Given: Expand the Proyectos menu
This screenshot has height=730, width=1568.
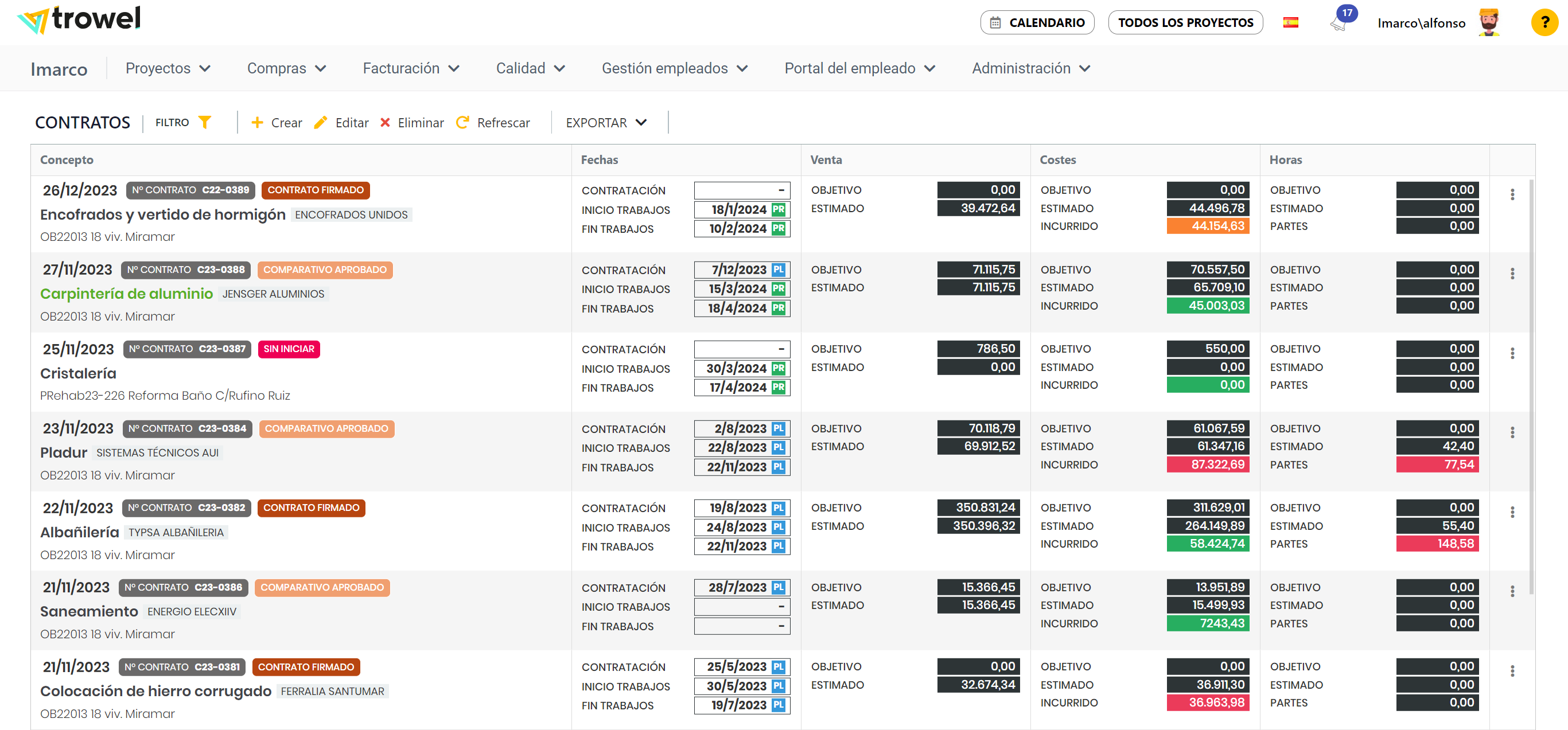Looking at the screenshot, I should [x=168, y=68].
